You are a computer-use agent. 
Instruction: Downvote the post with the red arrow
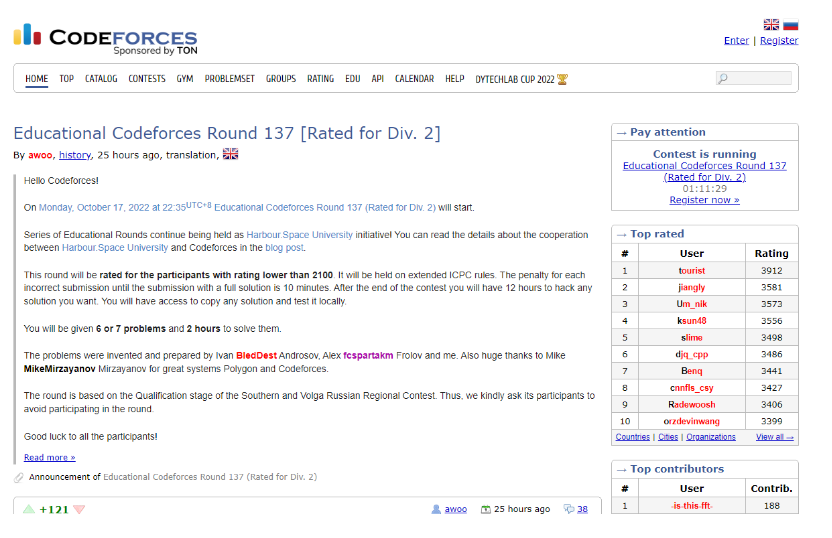click(x=79, y=509)
